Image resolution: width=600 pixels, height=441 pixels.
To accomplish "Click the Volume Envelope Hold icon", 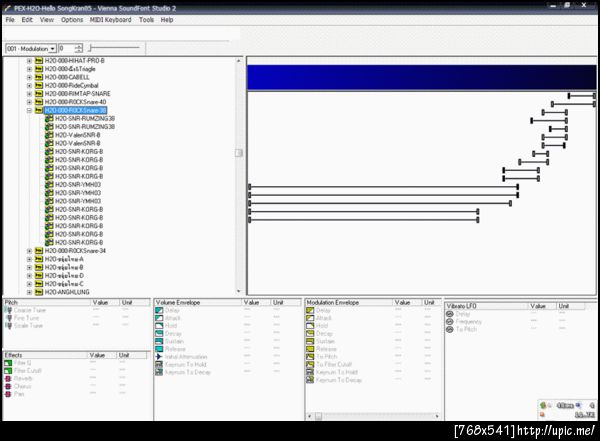I will 159,325.
